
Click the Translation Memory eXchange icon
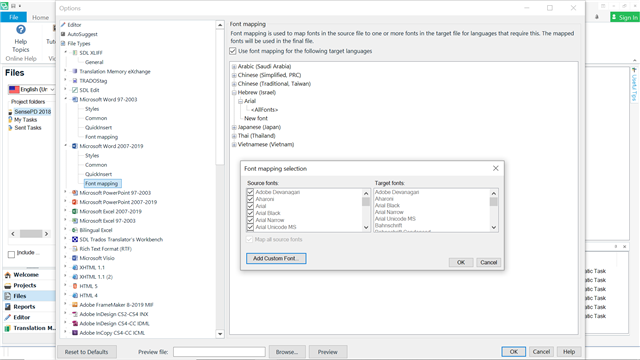pyautogui.click(x=75, y=71)
